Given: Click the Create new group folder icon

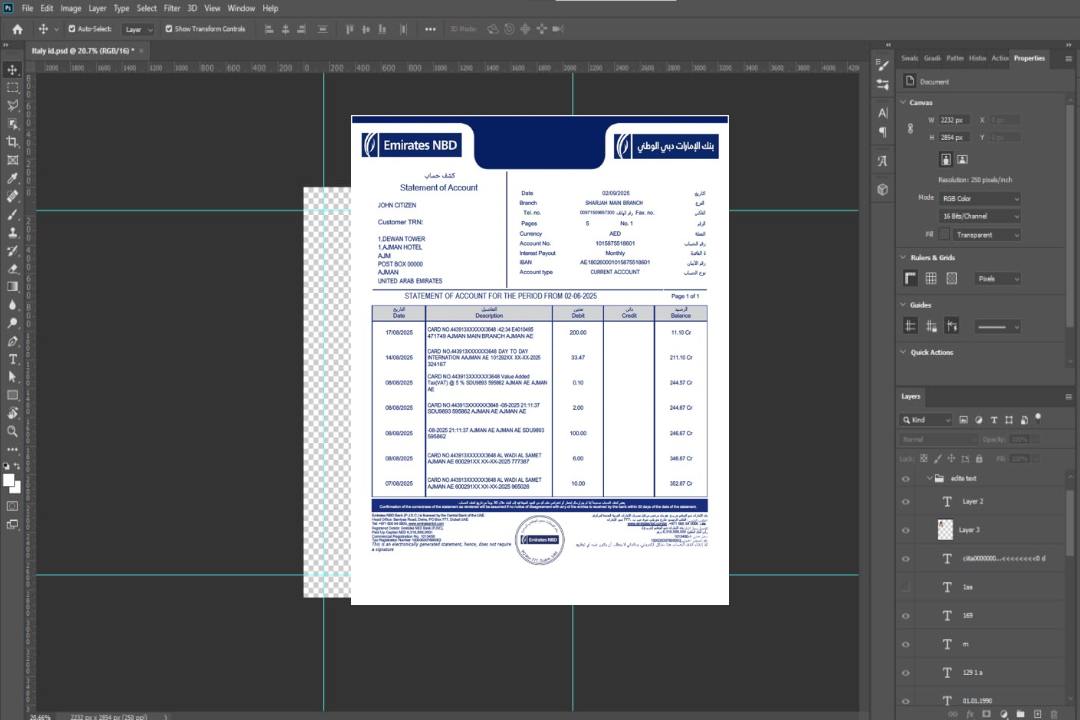Looking at the screenshot, I should [x=1020, y=714].
